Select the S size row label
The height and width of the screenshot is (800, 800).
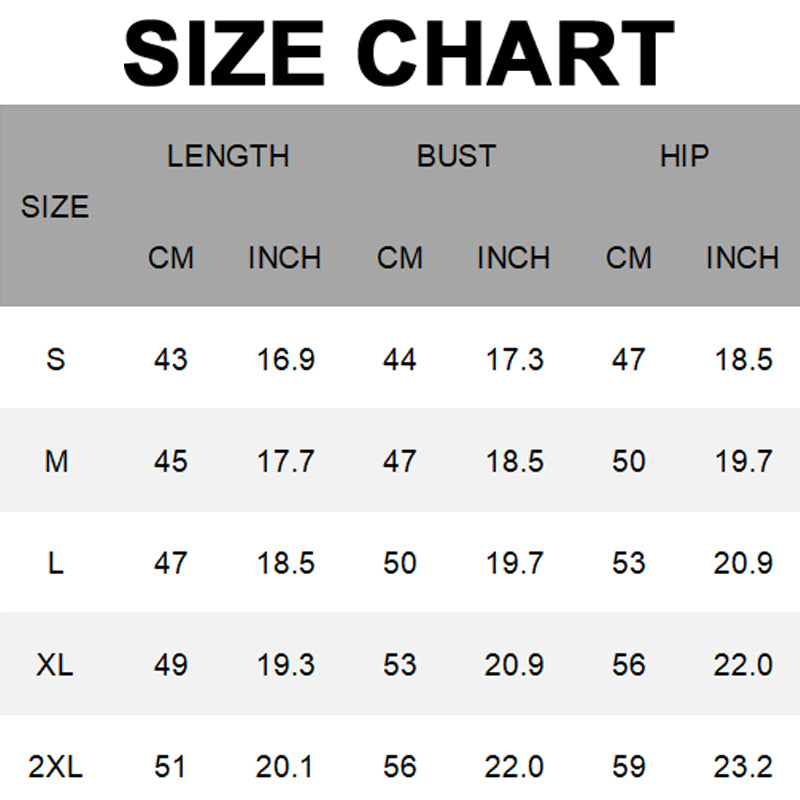coord(55,359)
